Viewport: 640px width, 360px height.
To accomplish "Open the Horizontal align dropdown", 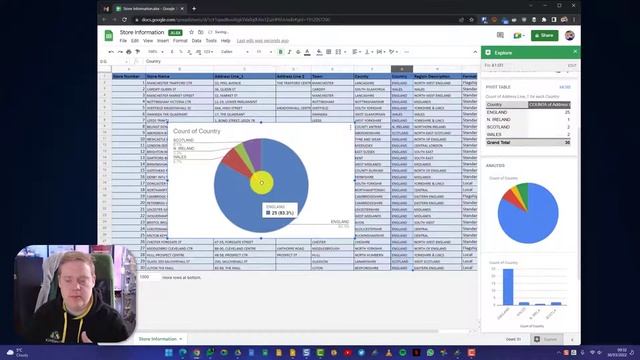I will [x=357, y=52].
